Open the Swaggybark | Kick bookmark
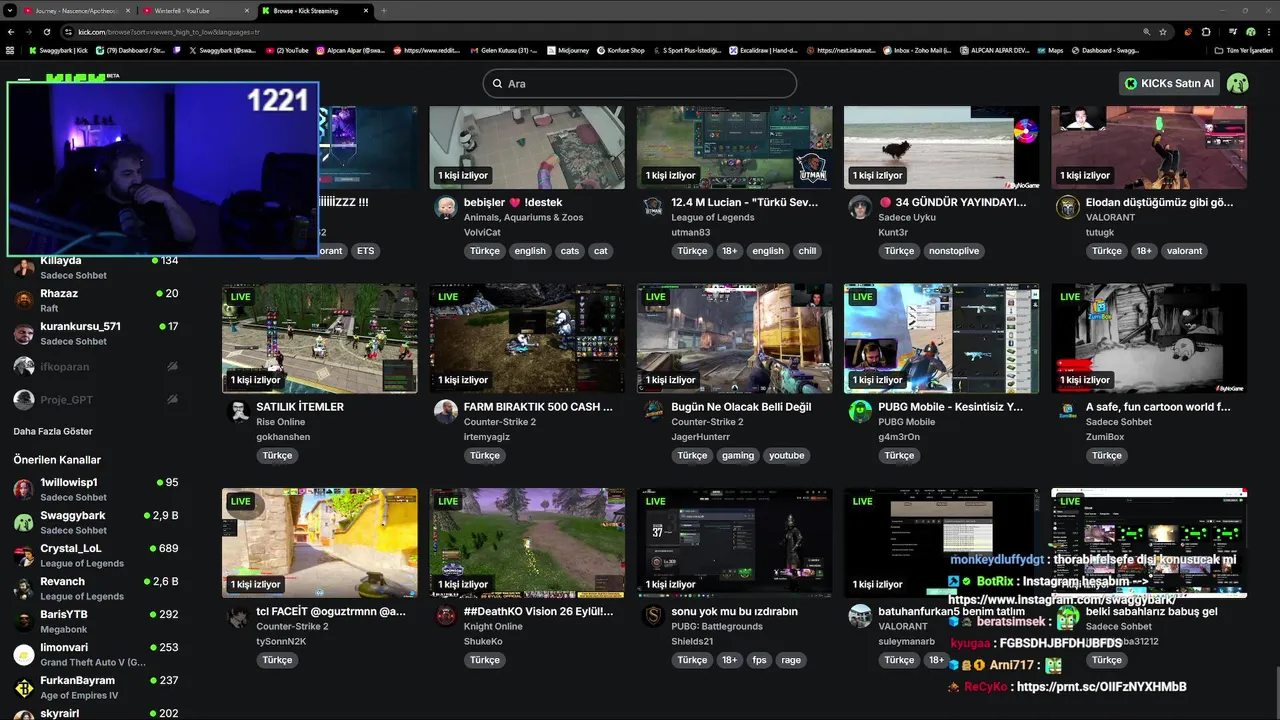 [59, 50]
